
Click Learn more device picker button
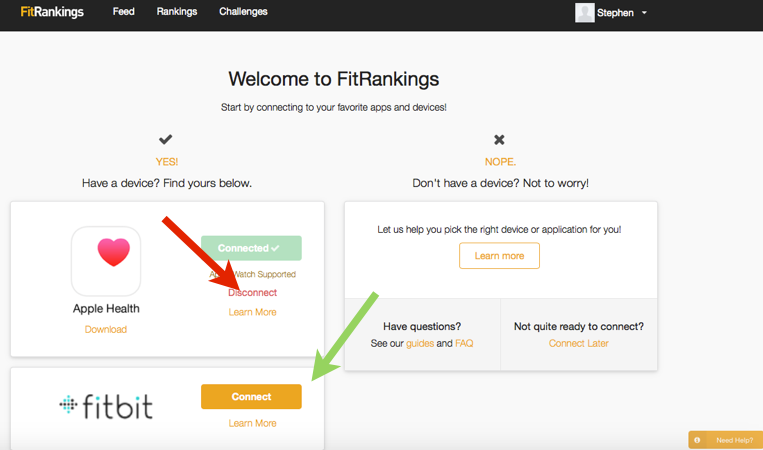click(499, 256)
